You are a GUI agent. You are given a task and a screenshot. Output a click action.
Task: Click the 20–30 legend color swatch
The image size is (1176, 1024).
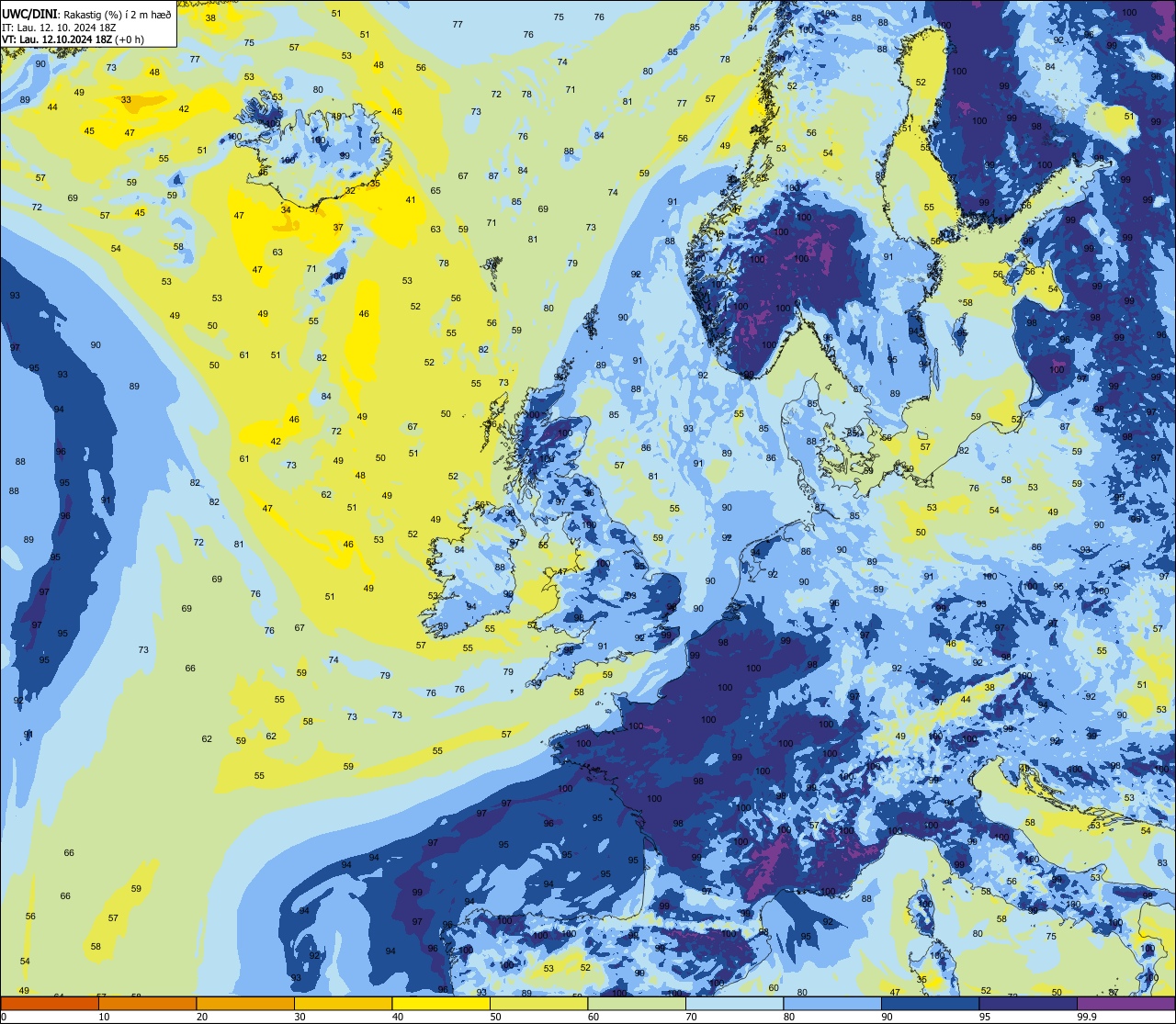coord(245,1003)
